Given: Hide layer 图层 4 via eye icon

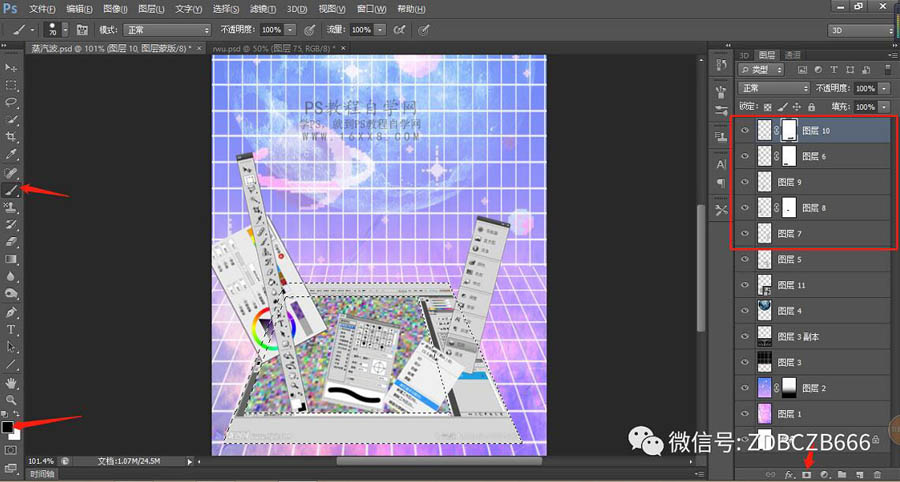Looking at the screenshot, I should coord(743,311).
